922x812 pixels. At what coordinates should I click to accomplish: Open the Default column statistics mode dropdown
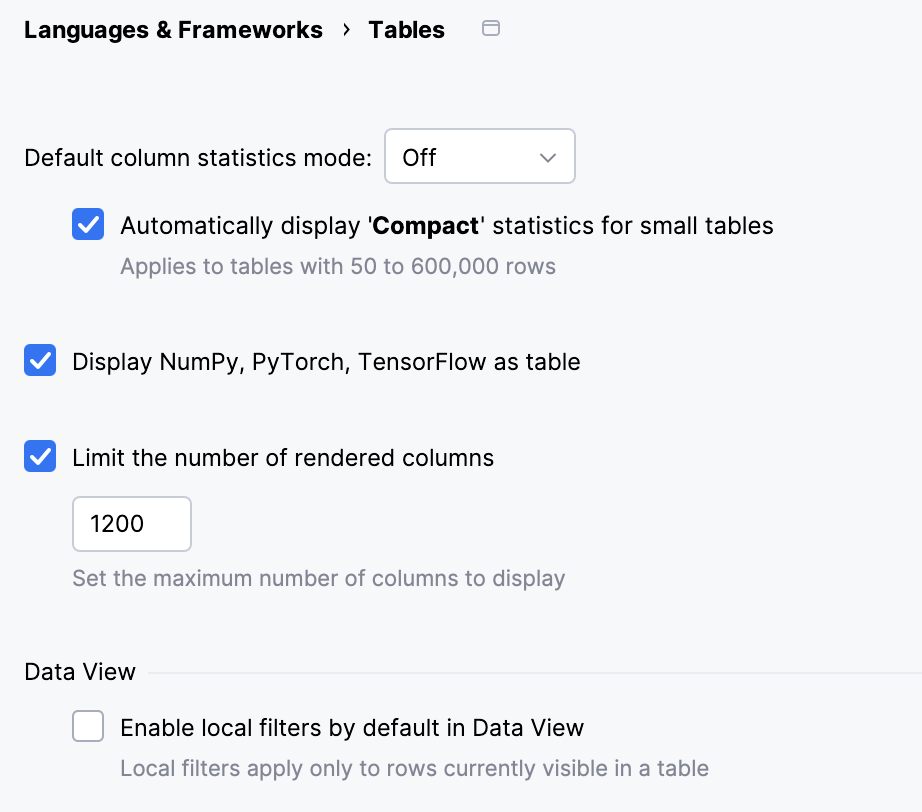point(479,157)
